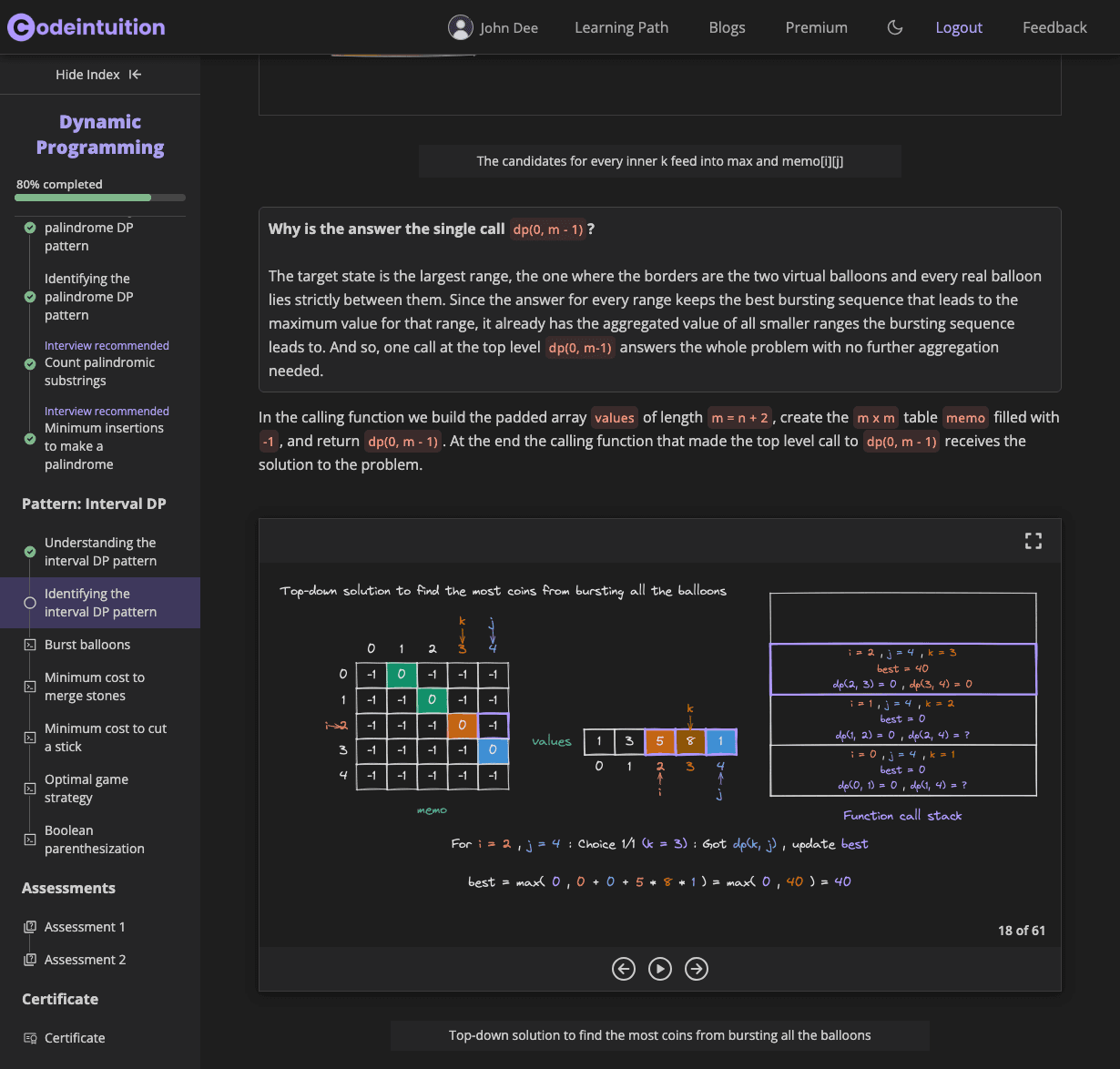Click the slide diagram thumbnail title text

tap(503, 591)
